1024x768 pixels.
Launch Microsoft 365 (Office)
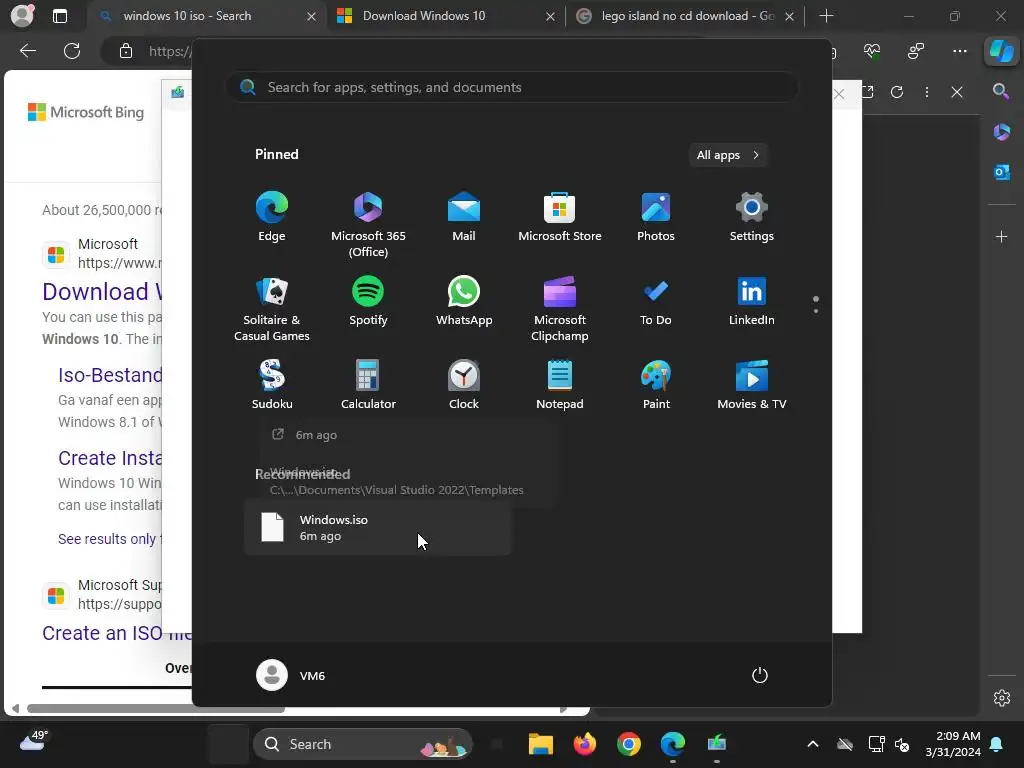click(x=368, y=225)
